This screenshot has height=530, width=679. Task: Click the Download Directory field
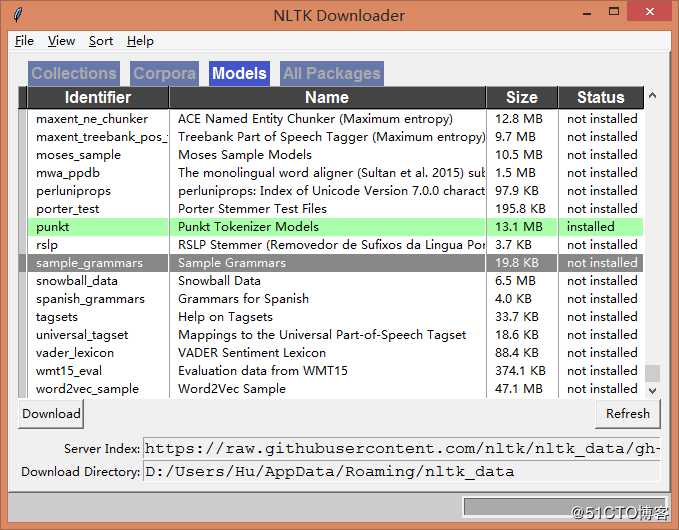[401, 471]
